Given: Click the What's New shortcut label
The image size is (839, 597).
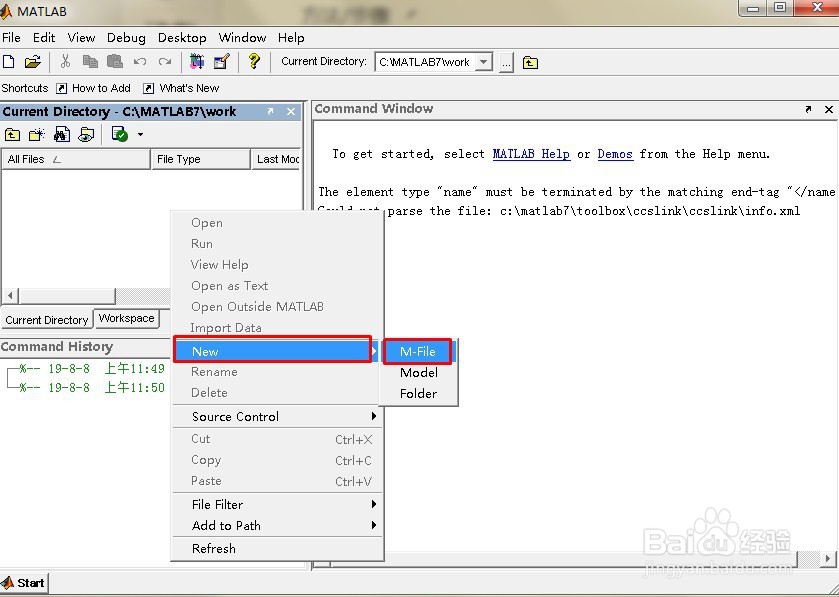Looking at the screenshot, I should pyautogui.click(x=189, y=88).
